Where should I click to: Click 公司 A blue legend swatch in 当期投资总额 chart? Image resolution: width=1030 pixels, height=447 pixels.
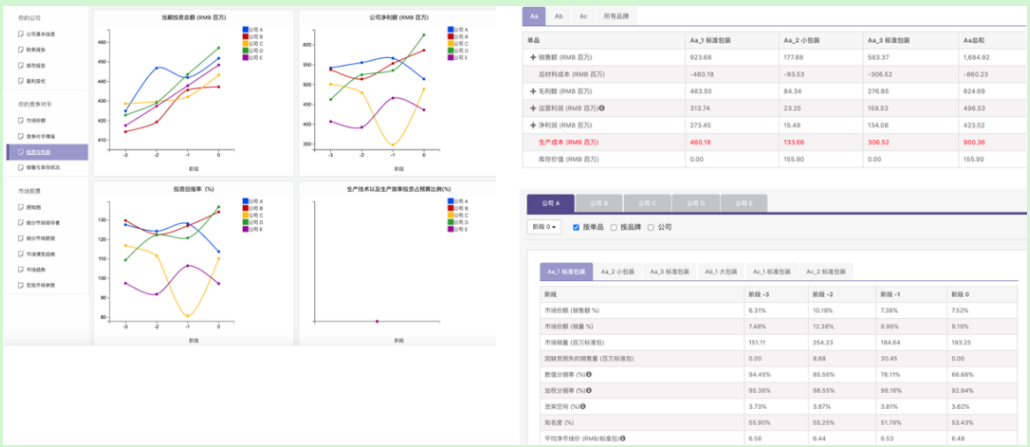pos(246,31)
